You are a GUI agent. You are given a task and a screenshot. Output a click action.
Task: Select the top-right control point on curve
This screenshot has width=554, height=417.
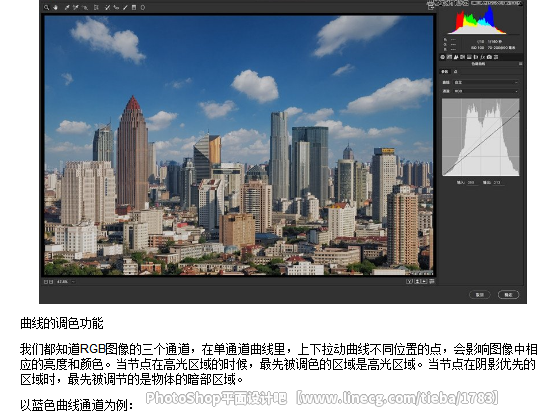519,112
